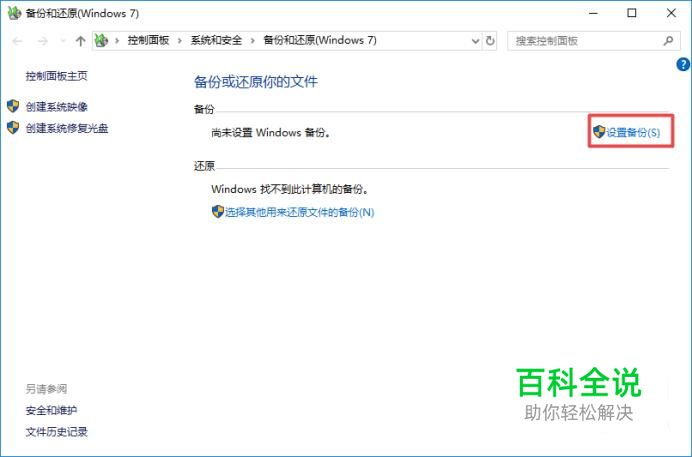Click shield icon beside 创建系统映像
This screenshot has height=457, width=692.
(x=13, y=106)
